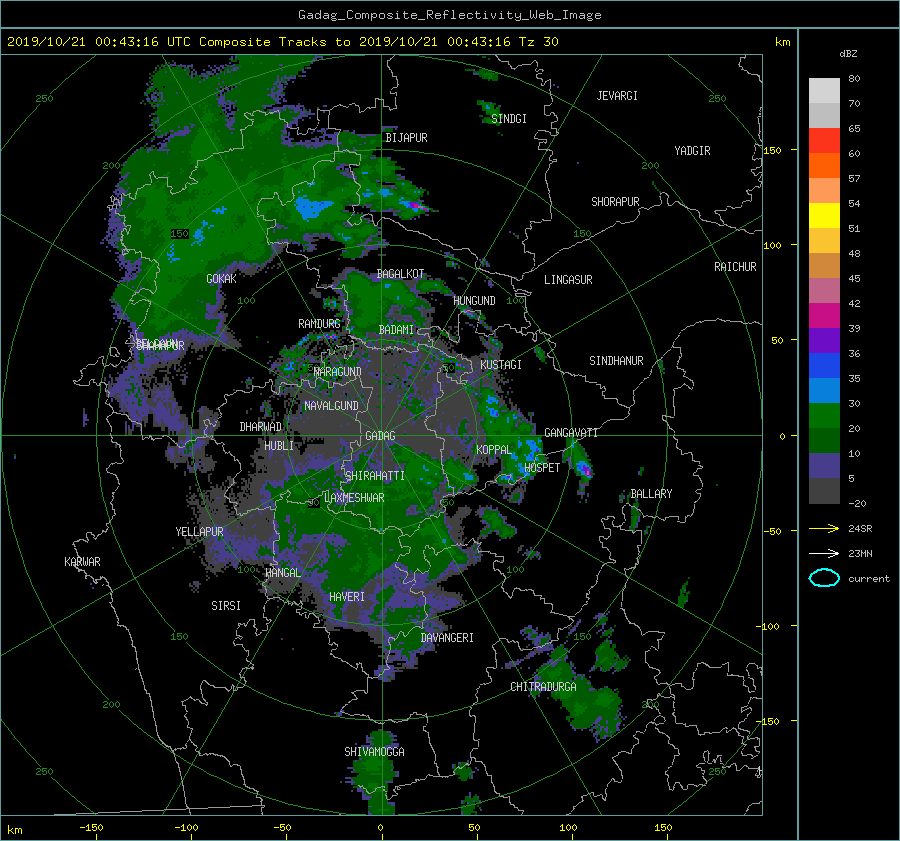Pick the magenta swatch in dBZ legend
900x841 pixels.
click(824, 315)
